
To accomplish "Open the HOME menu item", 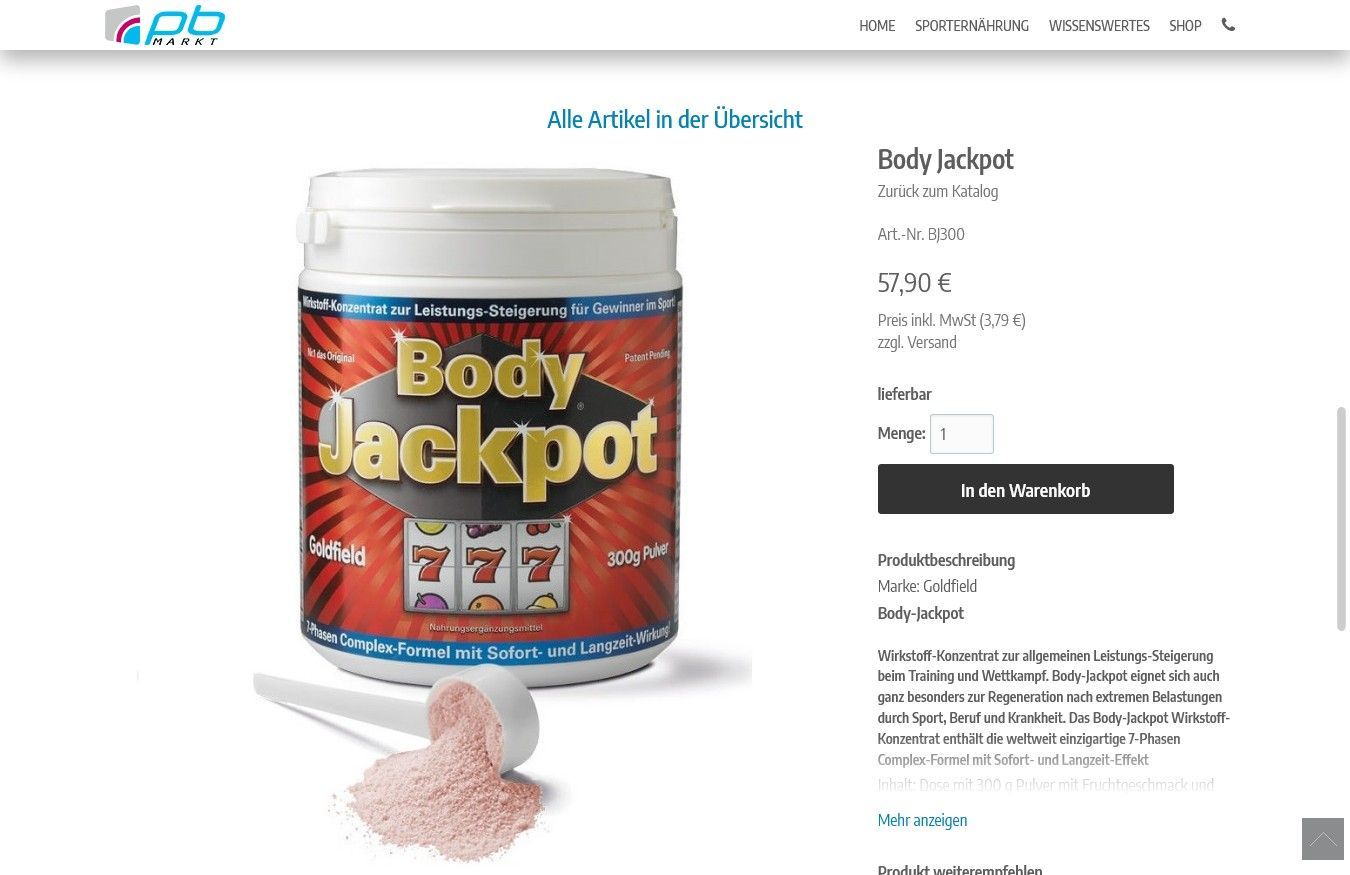I will click(877, 26).
